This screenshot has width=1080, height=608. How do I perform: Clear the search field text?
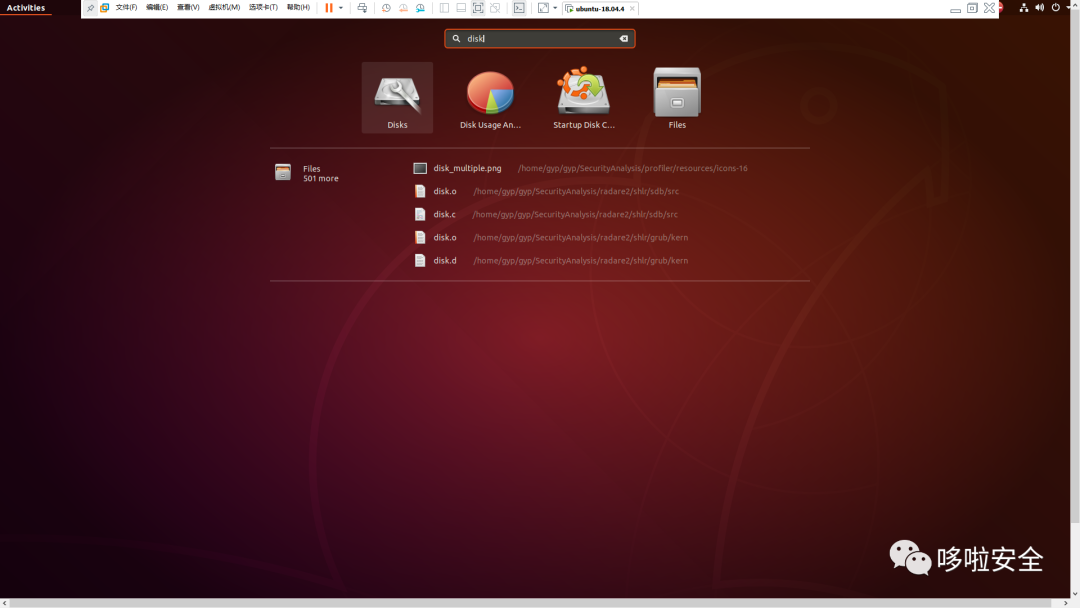pos(624,39)
